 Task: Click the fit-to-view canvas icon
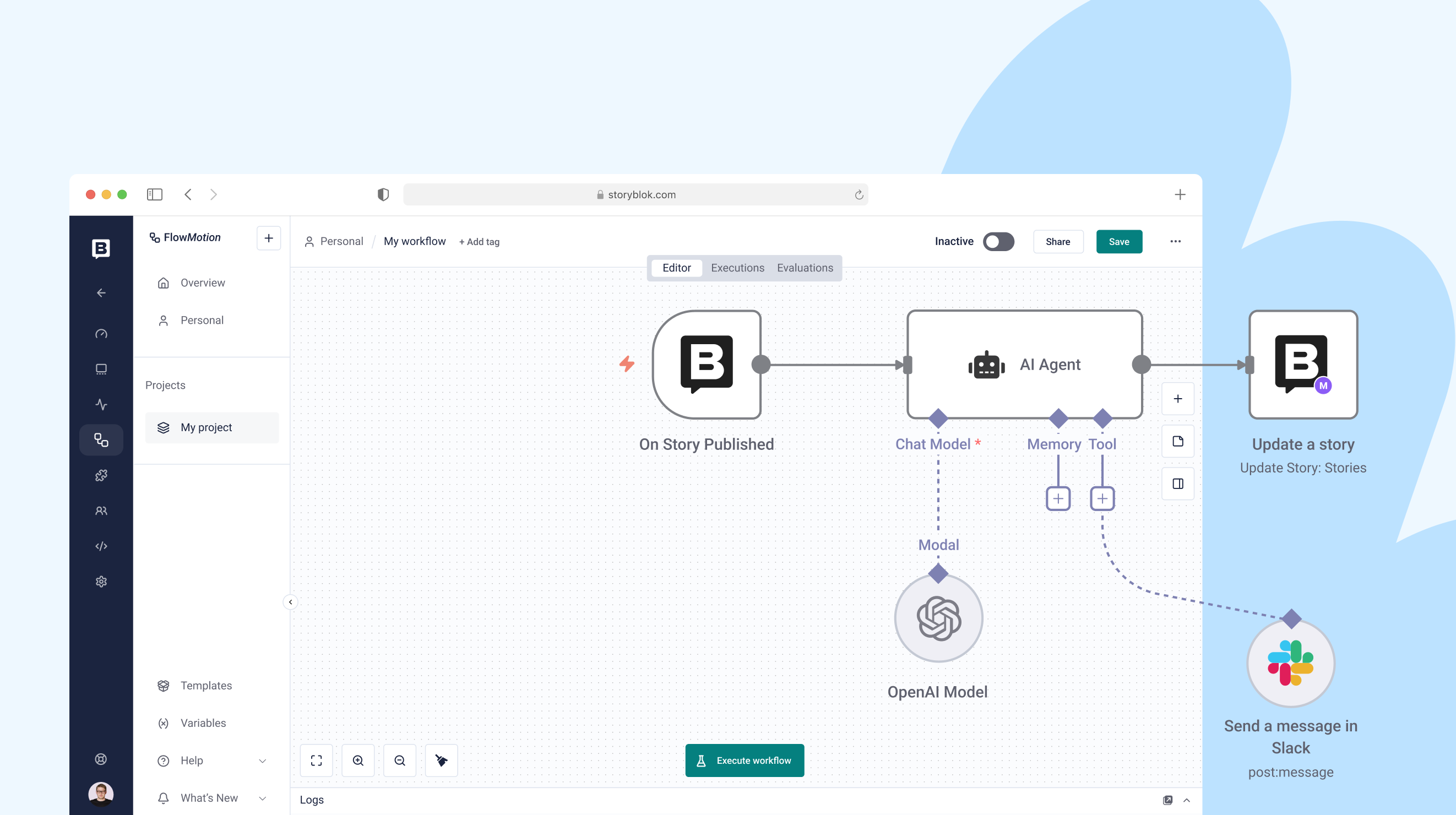pos(317,760)
